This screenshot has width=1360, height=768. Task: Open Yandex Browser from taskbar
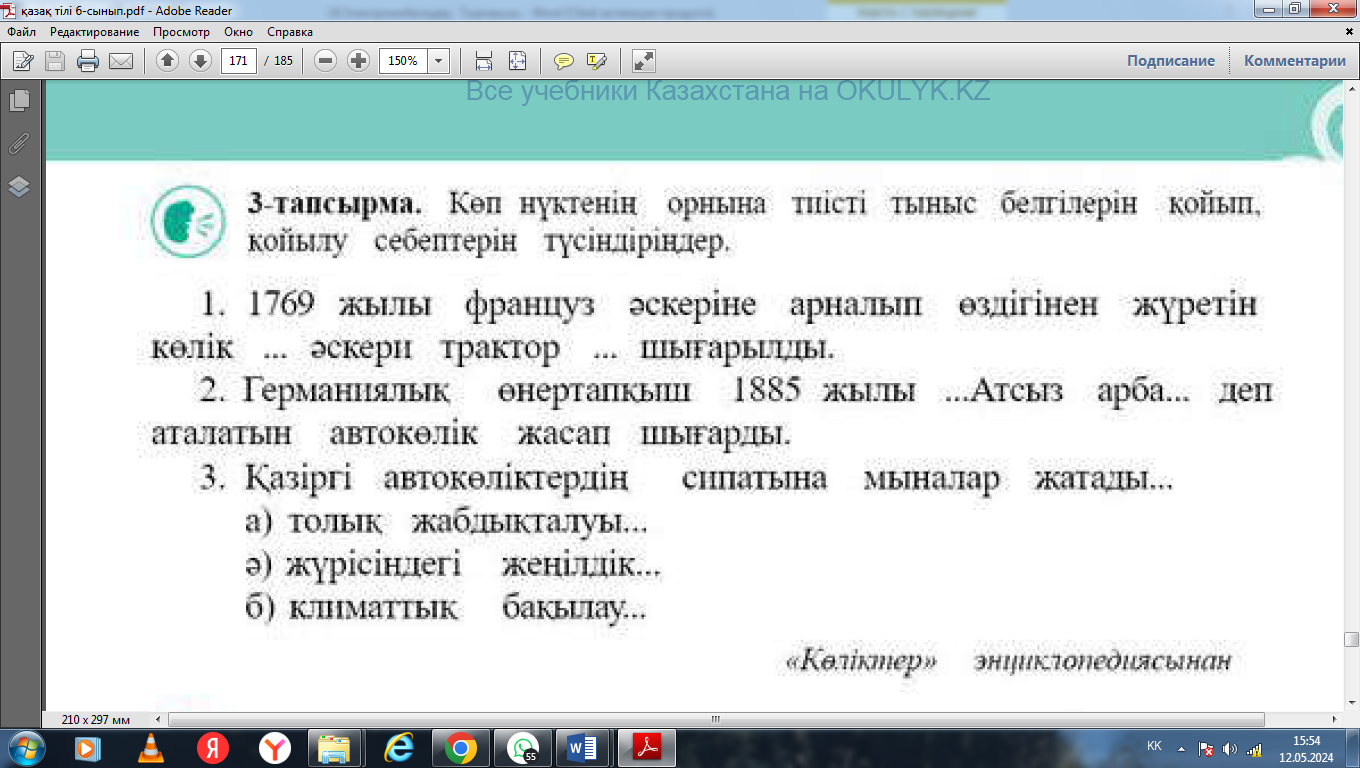[274, 748]
